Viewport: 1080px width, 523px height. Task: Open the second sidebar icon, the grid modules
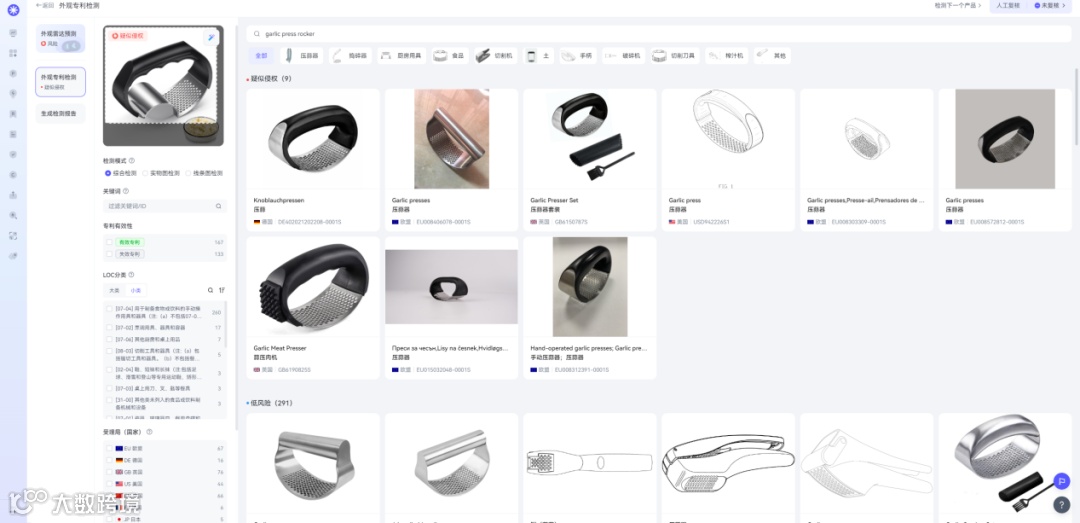(x=13, y=53)
